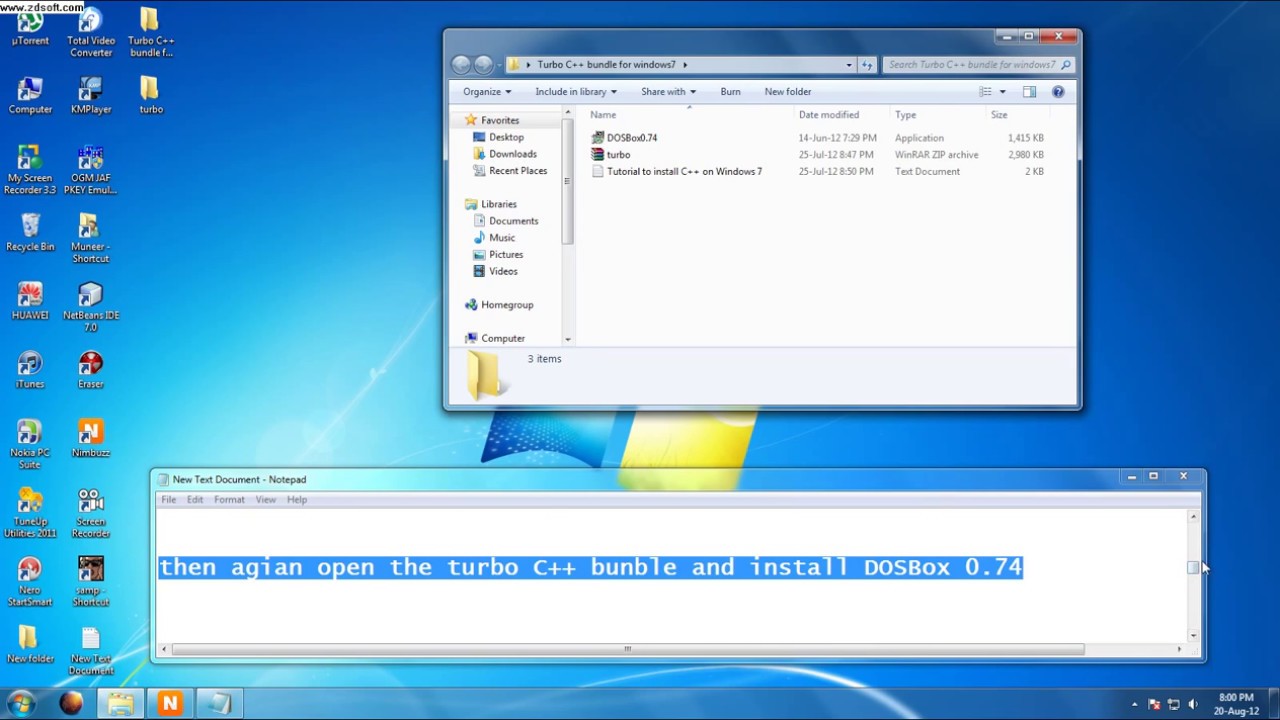Select the HUAWEI desktop icon
1280x720 pixels.
pyautogui.click(x=30, y=301)
